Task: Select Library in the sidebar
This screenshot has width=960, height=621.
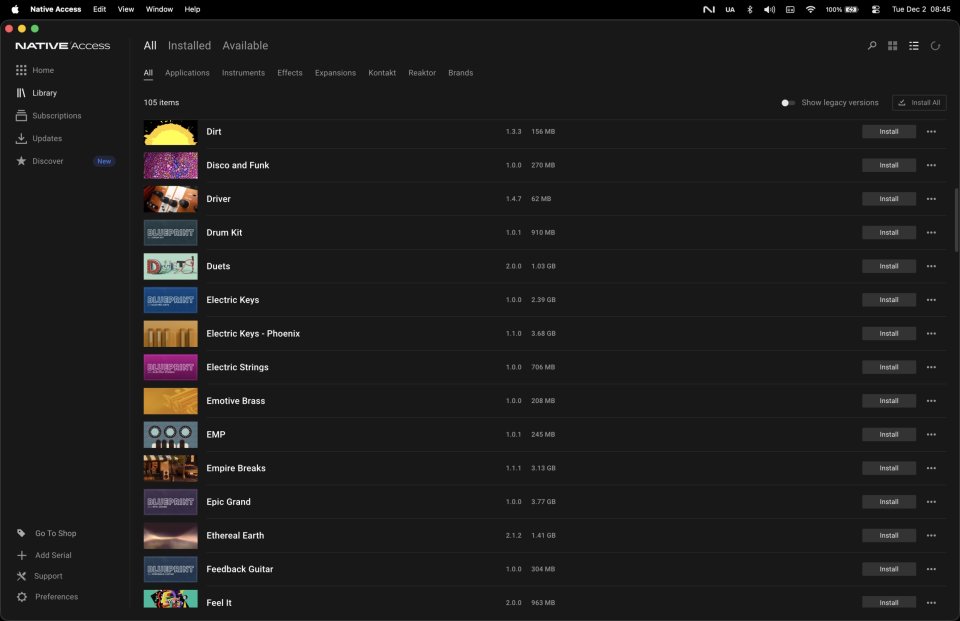Action: [46, 92]
